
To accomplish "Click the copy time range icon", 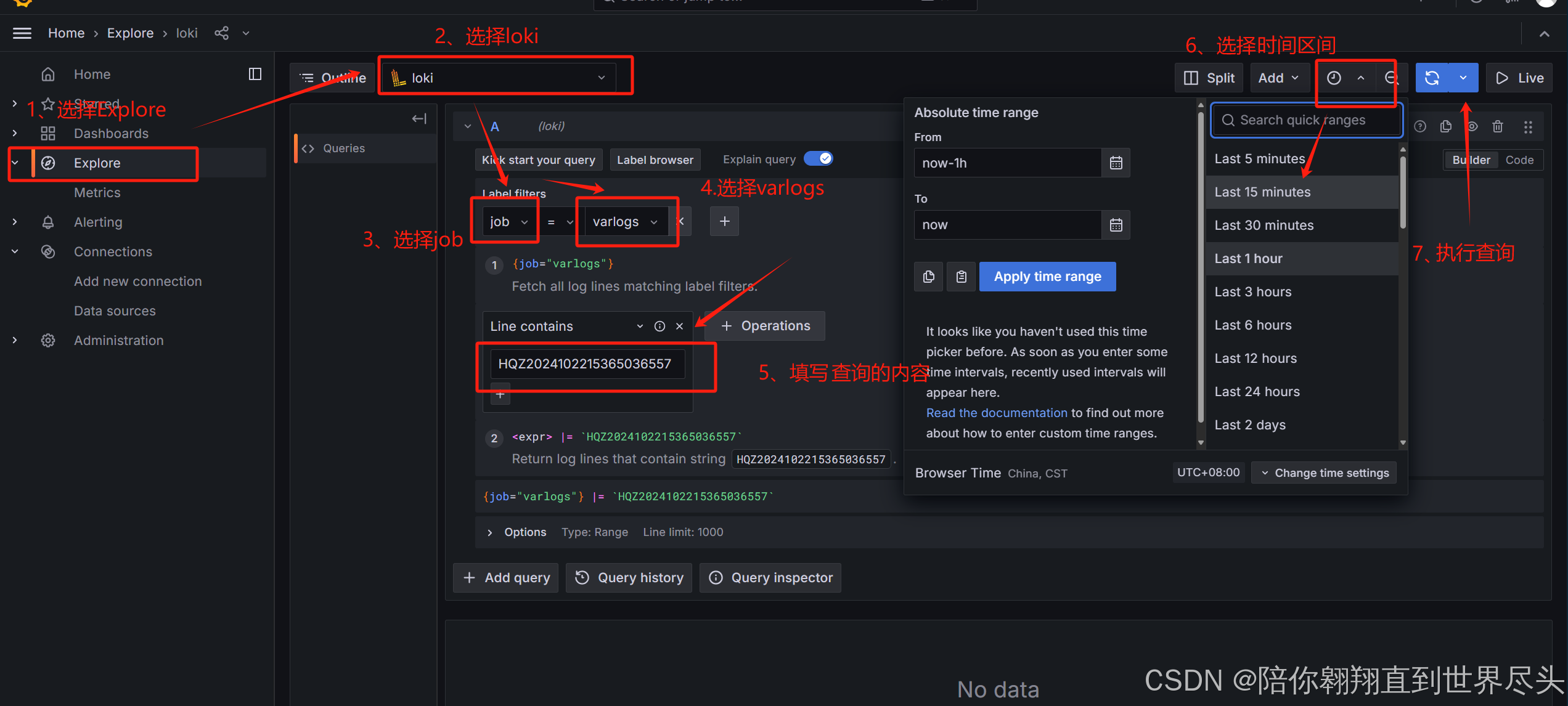I will (929, 277).
